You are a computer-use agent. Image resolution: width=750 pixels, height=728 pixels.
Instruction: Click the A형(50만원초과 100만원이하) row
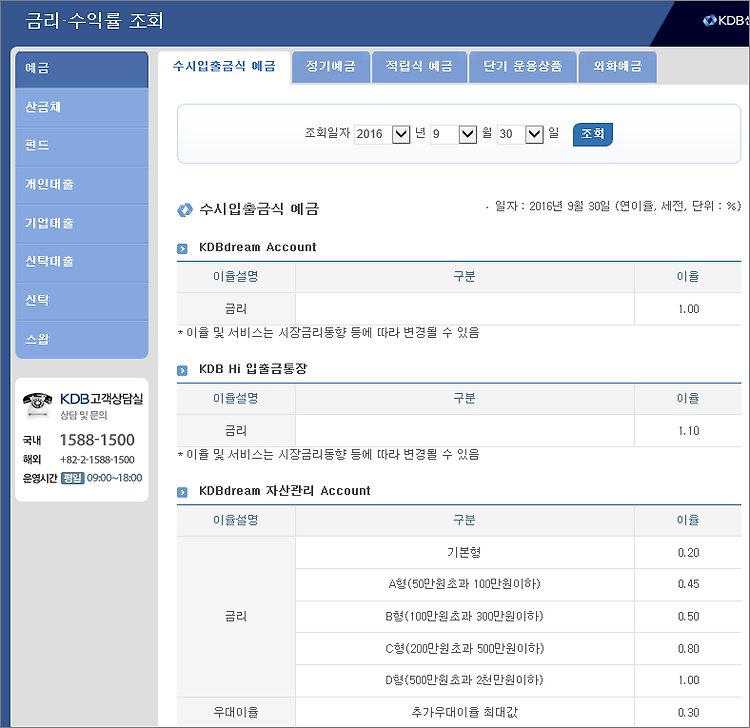464,584
